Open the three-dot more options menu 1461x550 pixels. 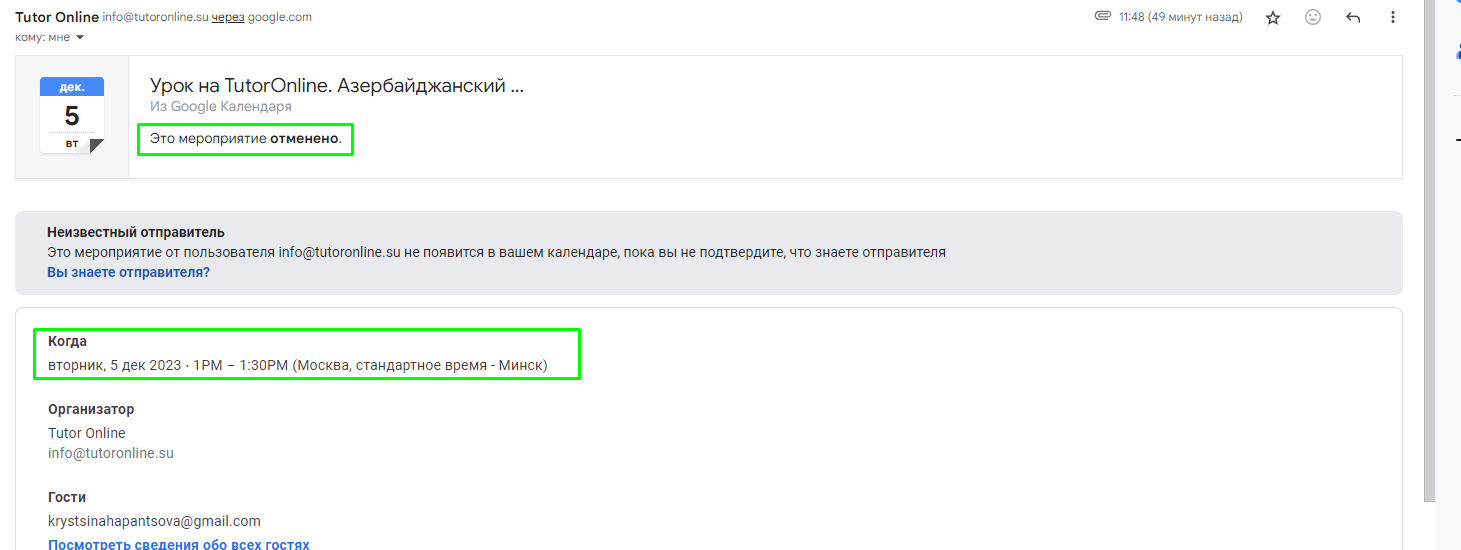click(x=1393, y=17)
